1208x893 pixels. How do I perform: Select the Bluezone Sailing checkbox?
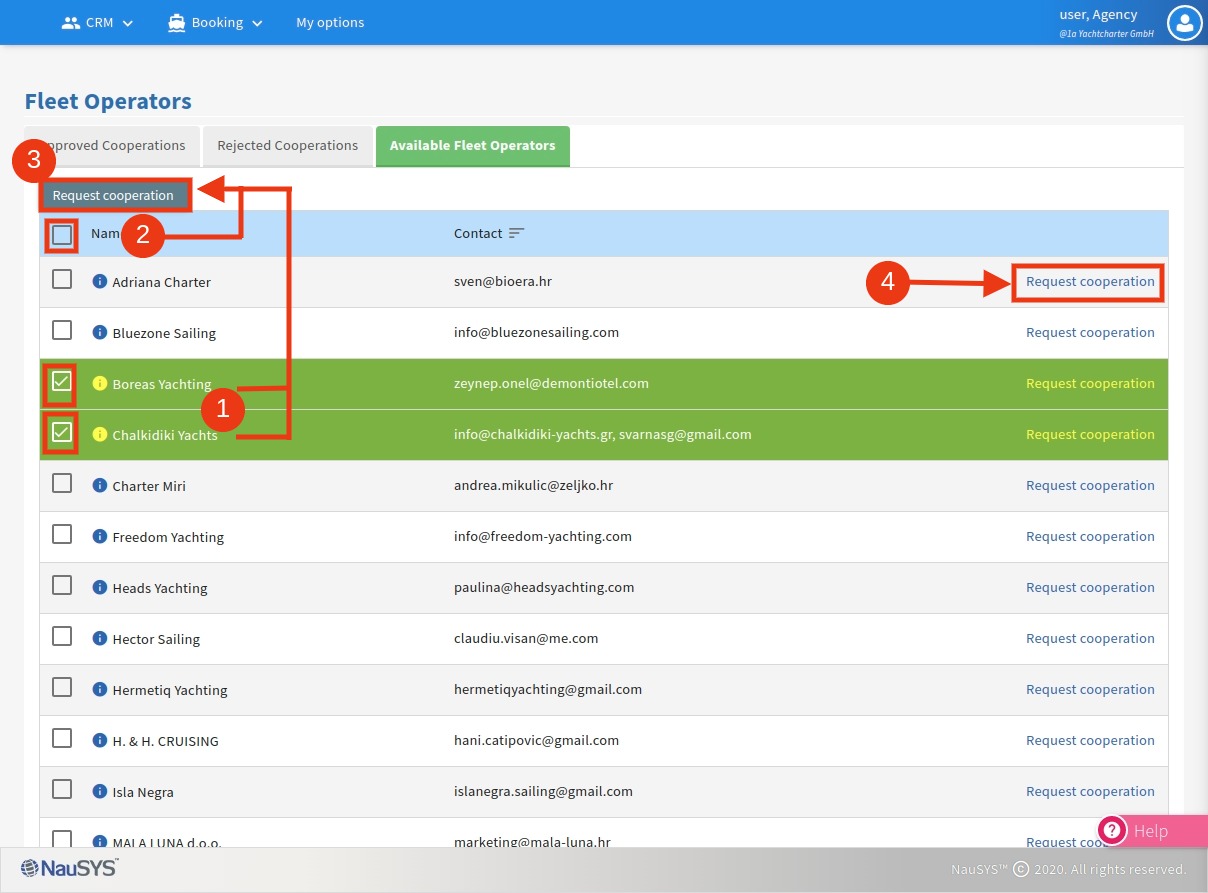coord(62,330)
